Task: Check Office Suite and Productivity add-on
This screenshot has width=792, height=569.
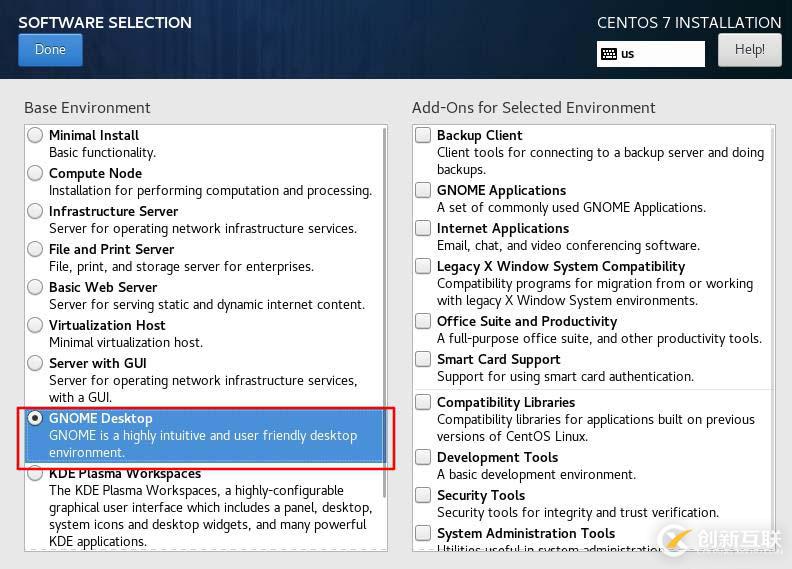Action: tap(424, 321)
